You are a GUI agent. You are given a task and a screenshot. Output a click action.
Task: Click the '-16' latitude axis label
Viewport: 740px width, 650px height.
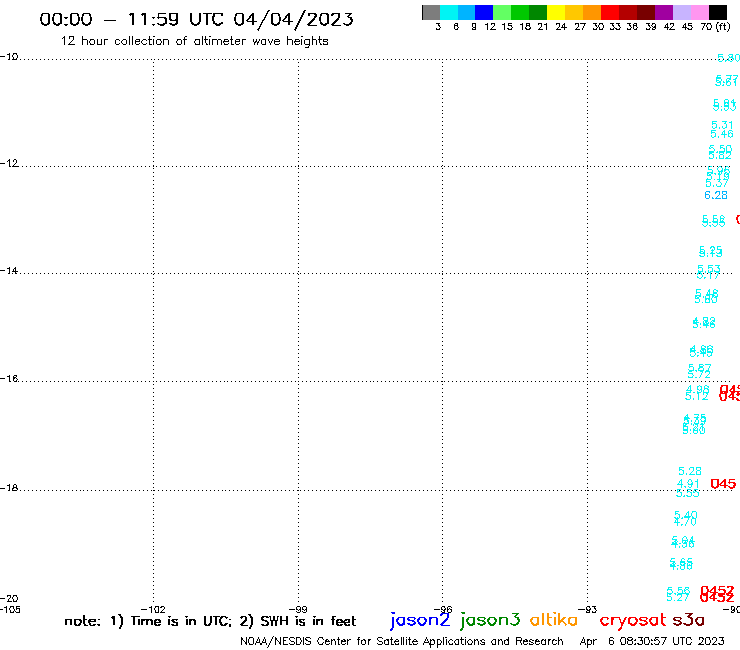coord(9,379)
